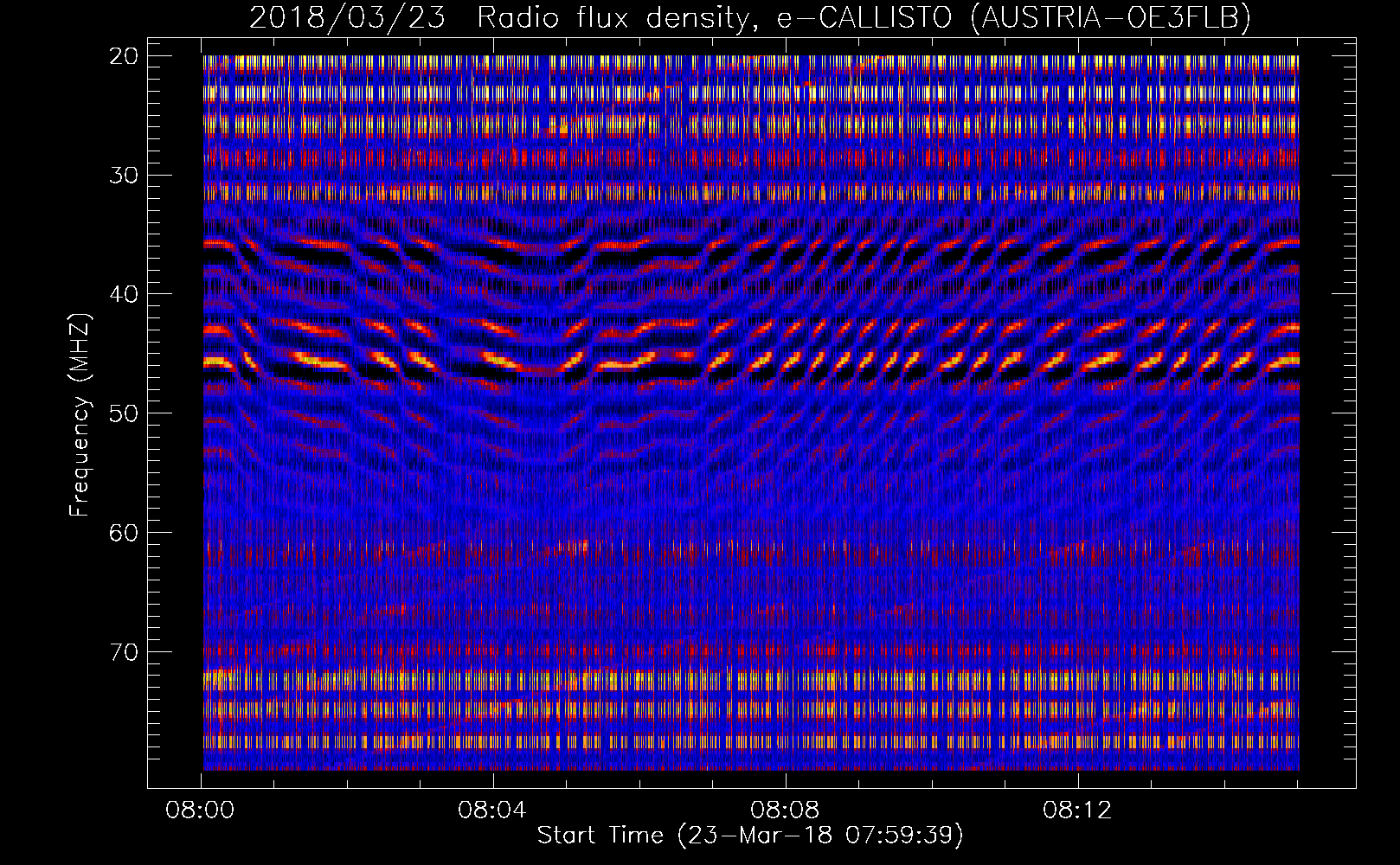Click the 'Frequency (MHZ)' y-axis label

click(80, 415)
